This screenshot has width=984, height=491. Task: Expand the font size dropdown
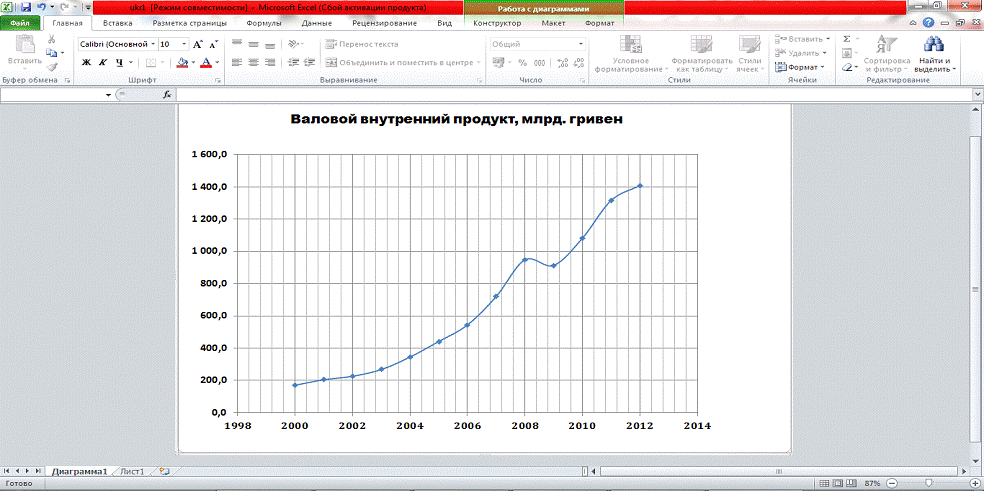(x=182, y=44)
